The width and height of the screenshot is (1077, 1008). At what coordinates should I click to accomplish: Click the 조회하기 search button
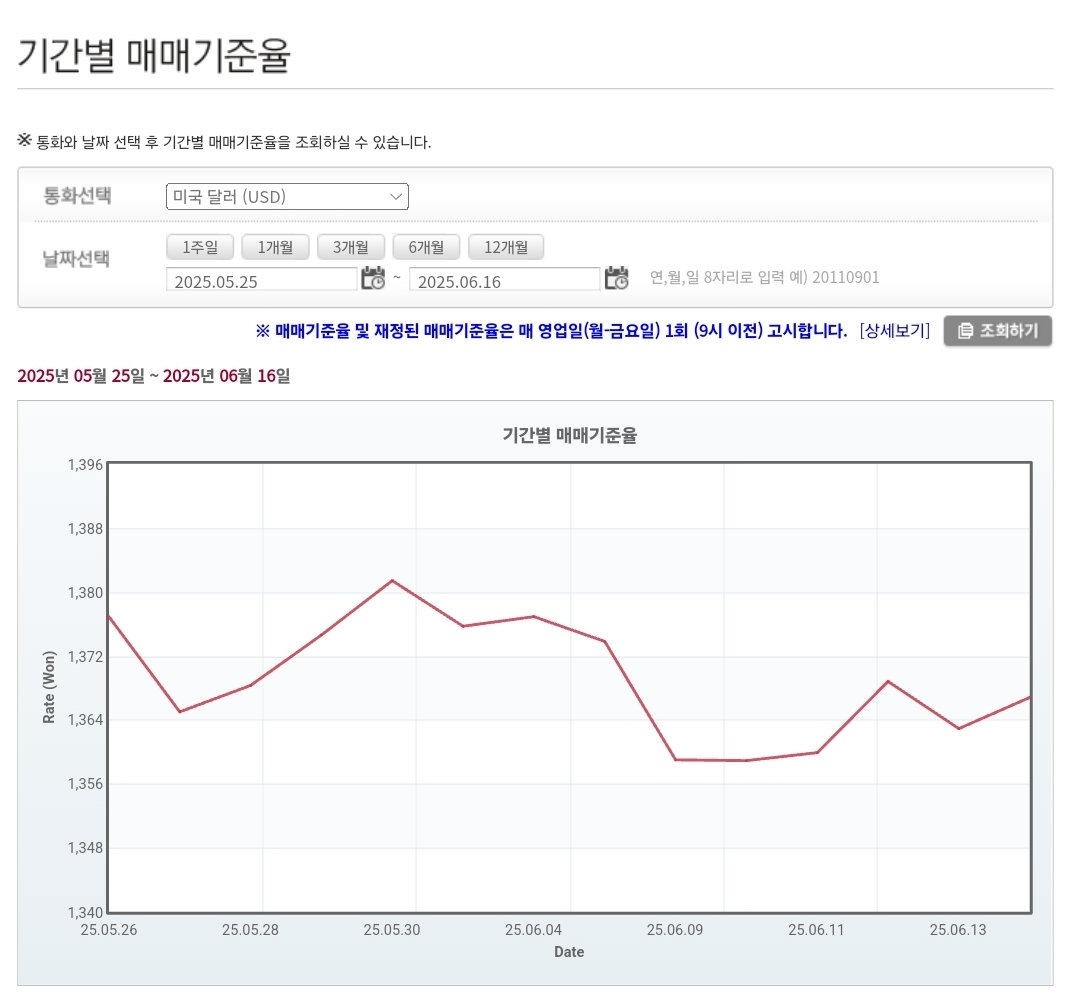tap(997, 331)
